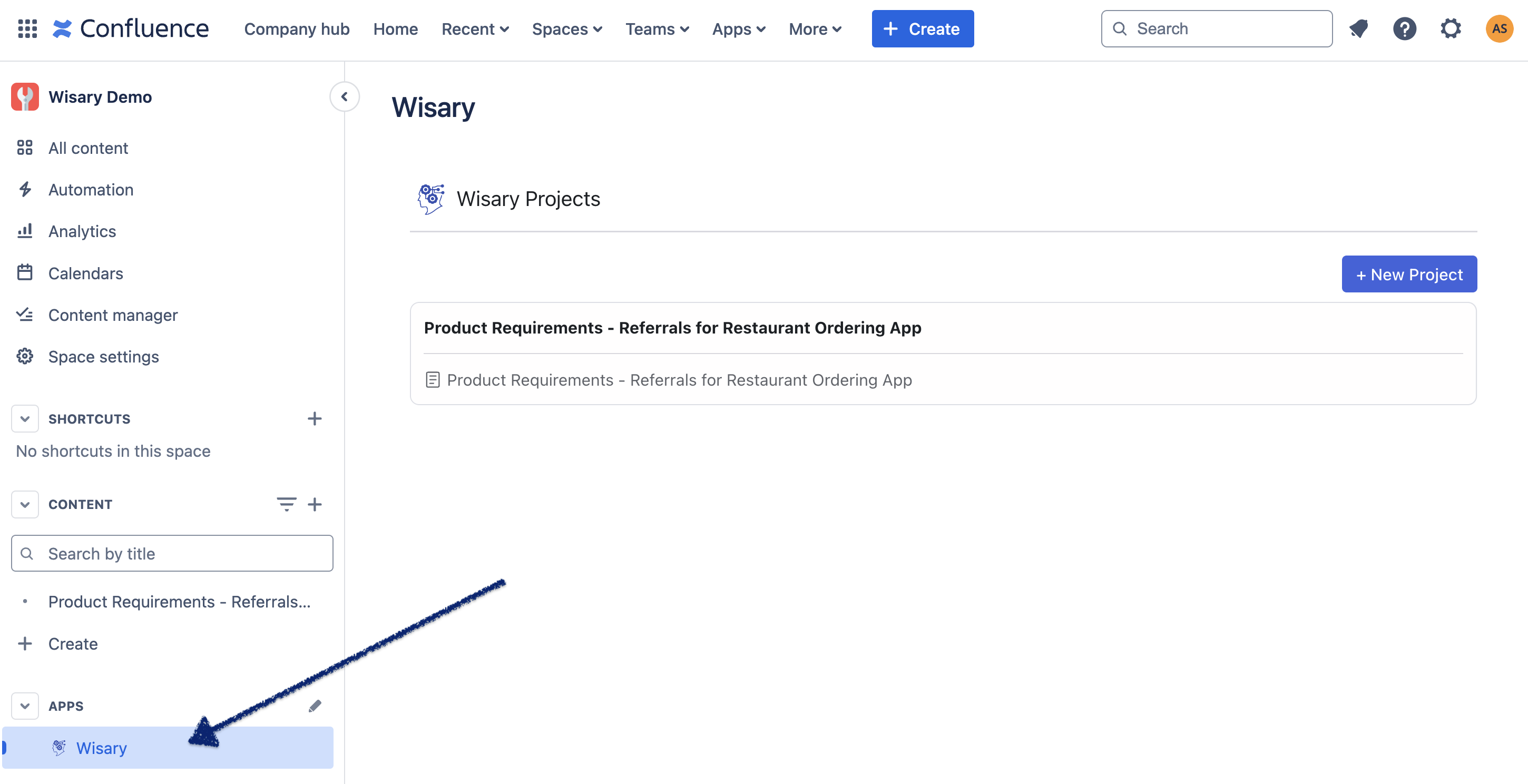This screenshot has width=1528, height=784.
Task: Expand the CONTENT section collapse toggle
Action: point(24,503)
